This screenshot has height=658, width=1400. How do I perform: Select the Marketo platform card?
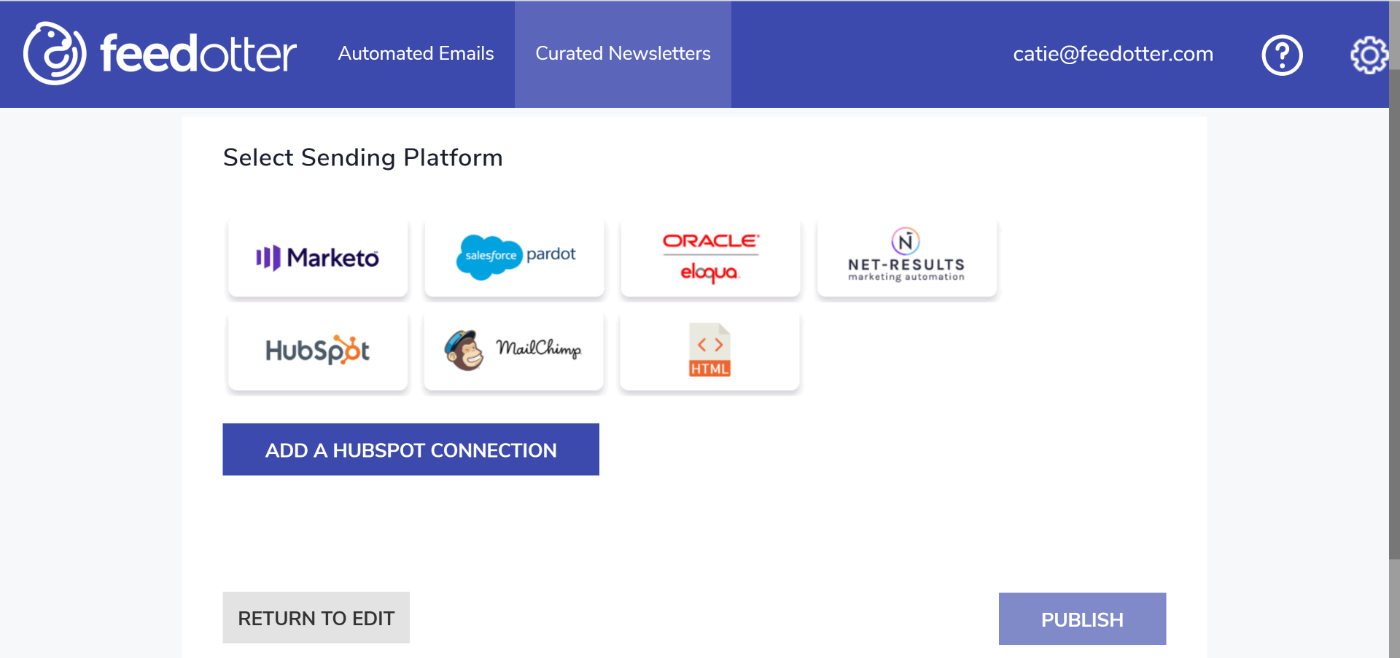tap(318, 257)
